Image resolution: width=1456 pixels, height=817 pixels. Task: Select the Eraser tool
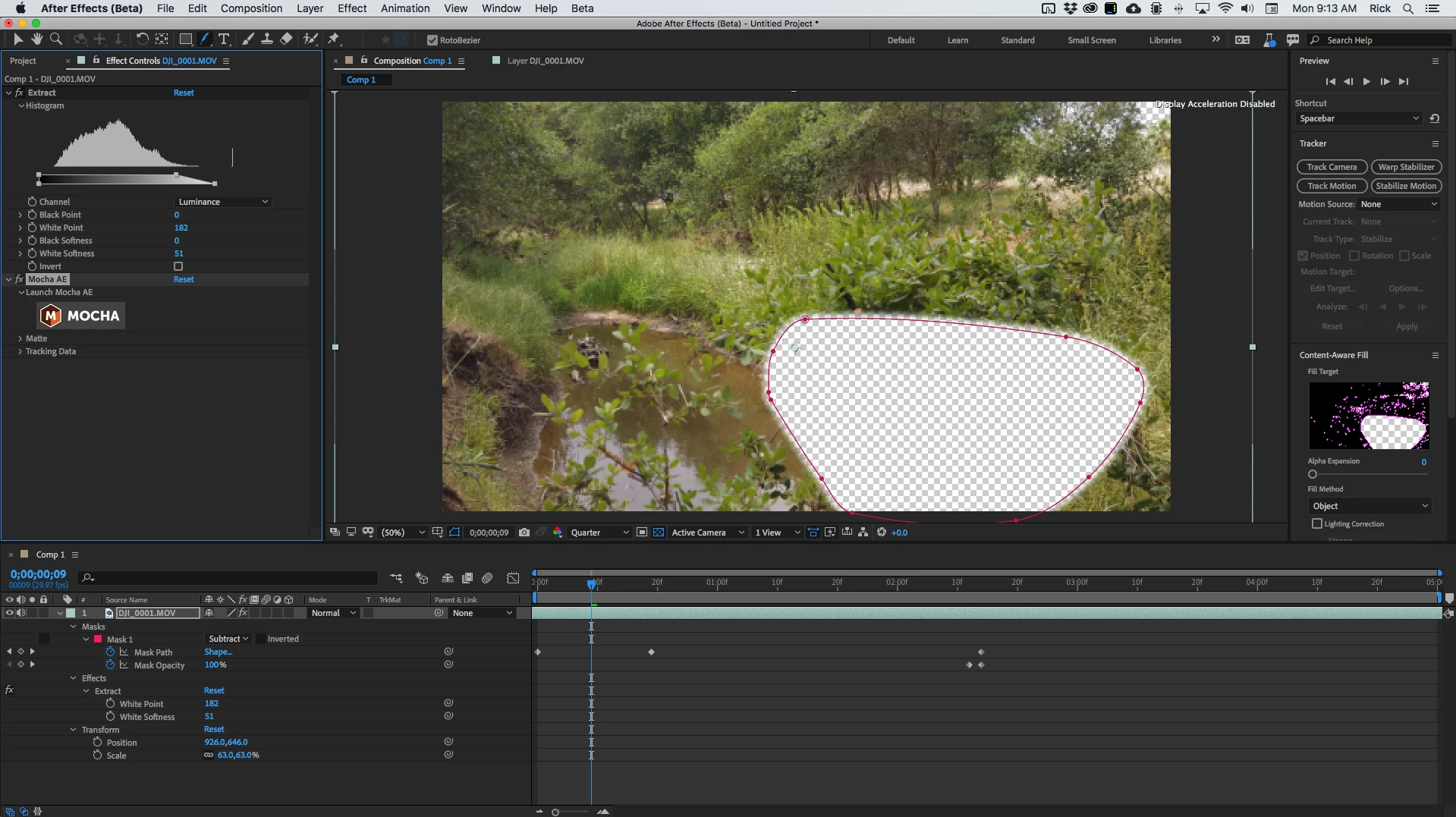click(286, 39)
